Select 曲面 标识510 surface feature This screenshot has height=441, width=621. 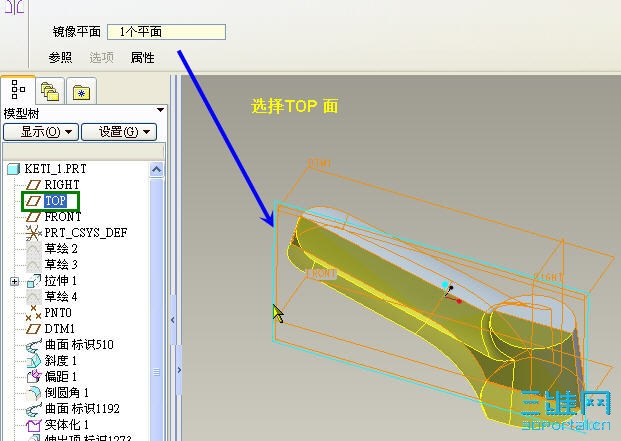click(x=79, y=344)
